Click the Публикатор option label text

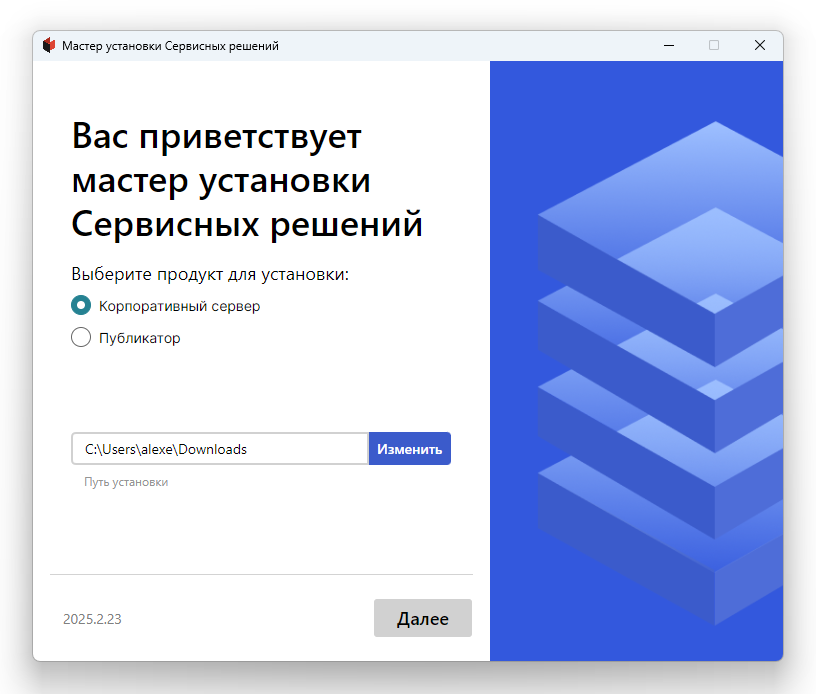[x=139, y=338]
